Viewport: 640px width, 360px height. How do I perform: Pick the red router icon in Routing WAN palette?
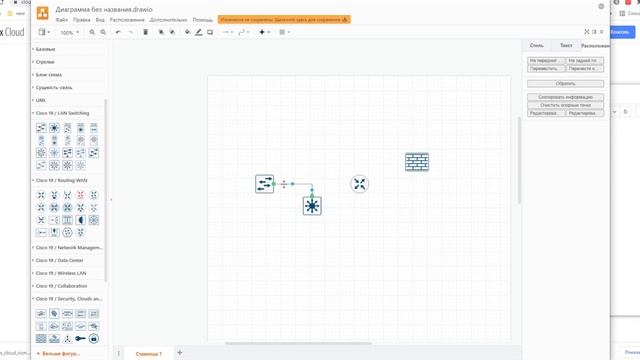80,195
